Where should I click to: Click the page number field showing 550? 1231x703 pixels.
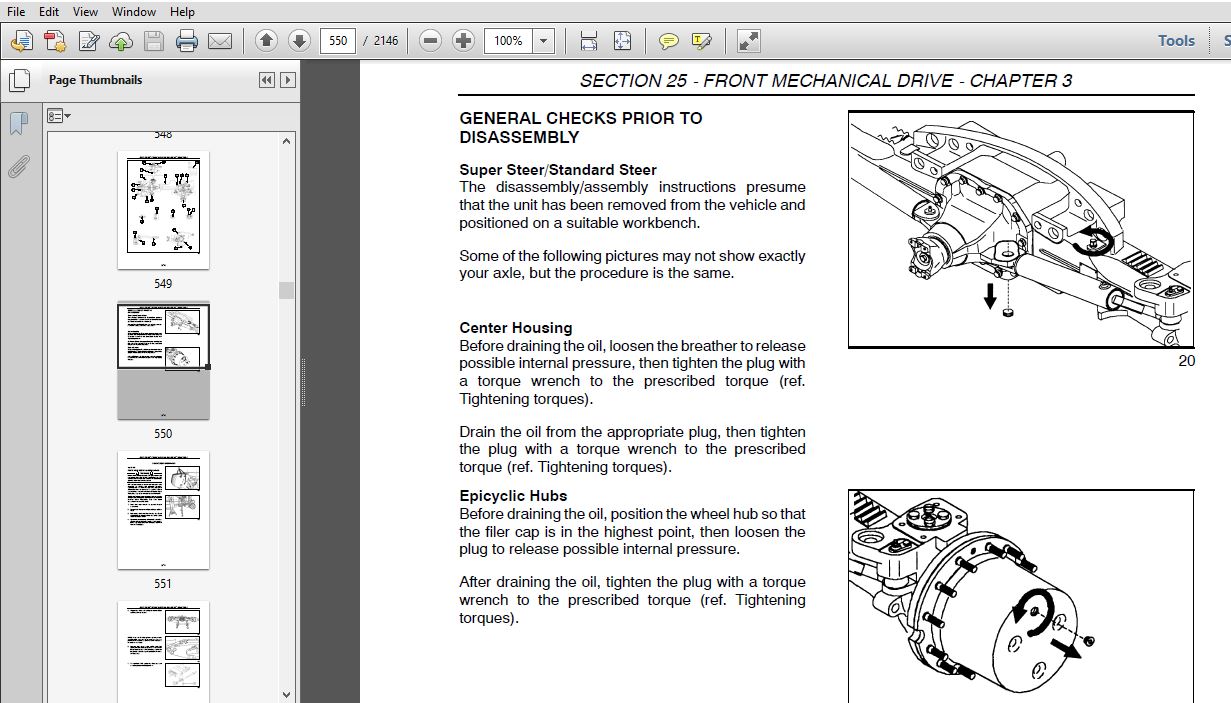pos(338,41)
